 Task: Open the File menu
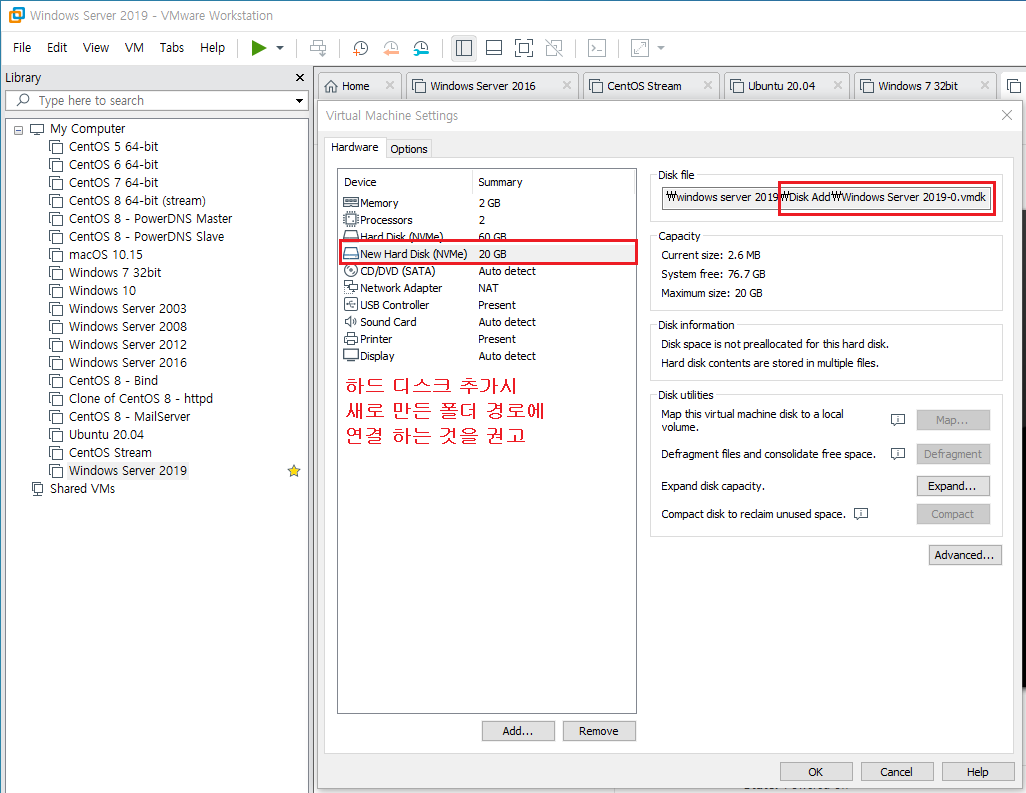(x=22, y=48)
